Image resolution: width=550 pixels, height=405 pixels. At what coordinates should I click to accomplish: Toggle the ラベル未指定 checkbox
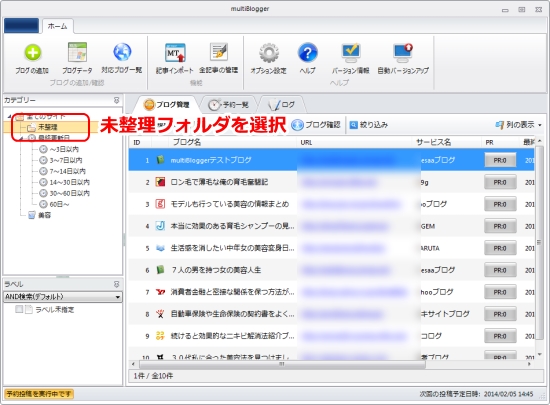19,309
